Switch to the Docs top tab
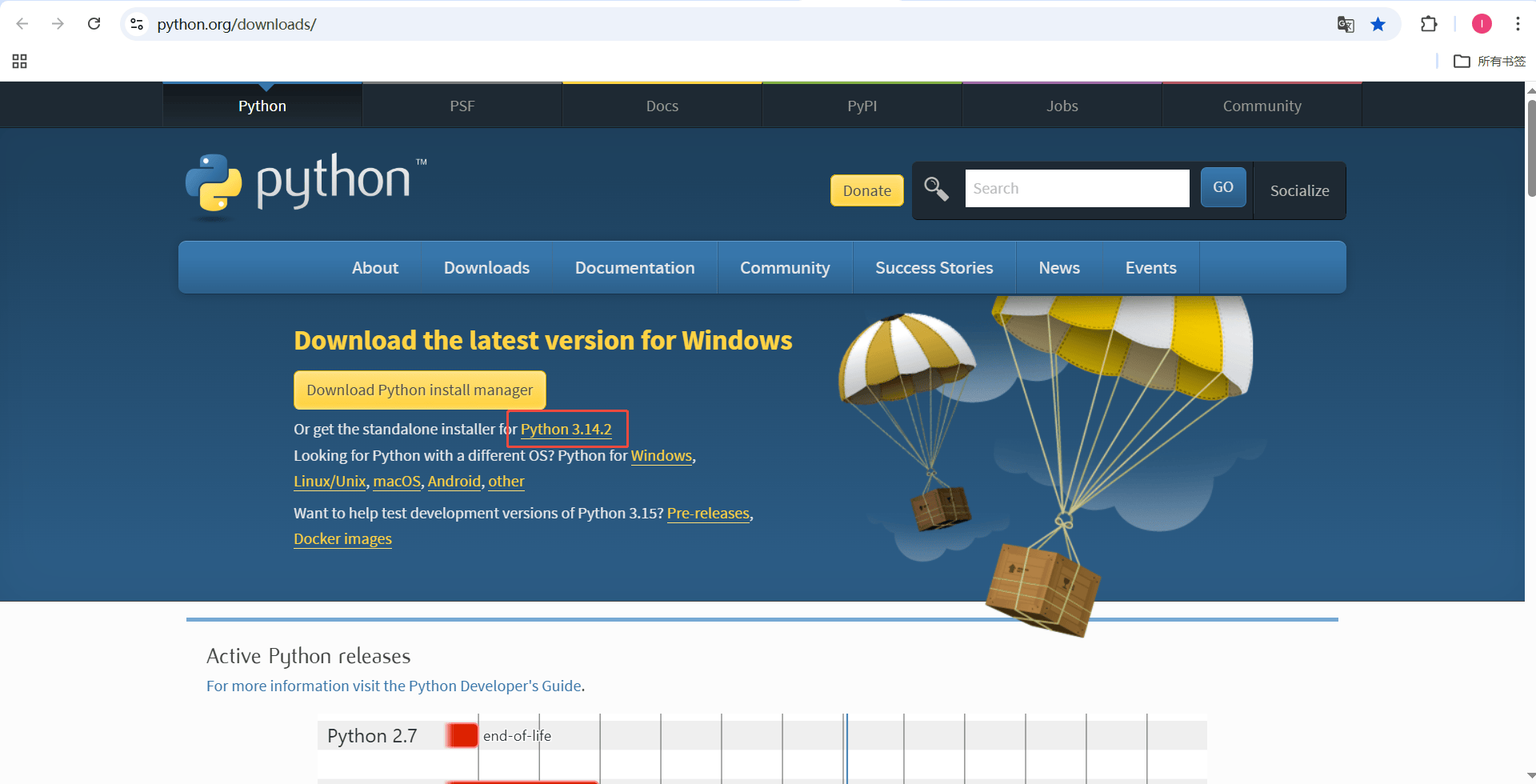 pyautogui.click(x=662, y=106)
